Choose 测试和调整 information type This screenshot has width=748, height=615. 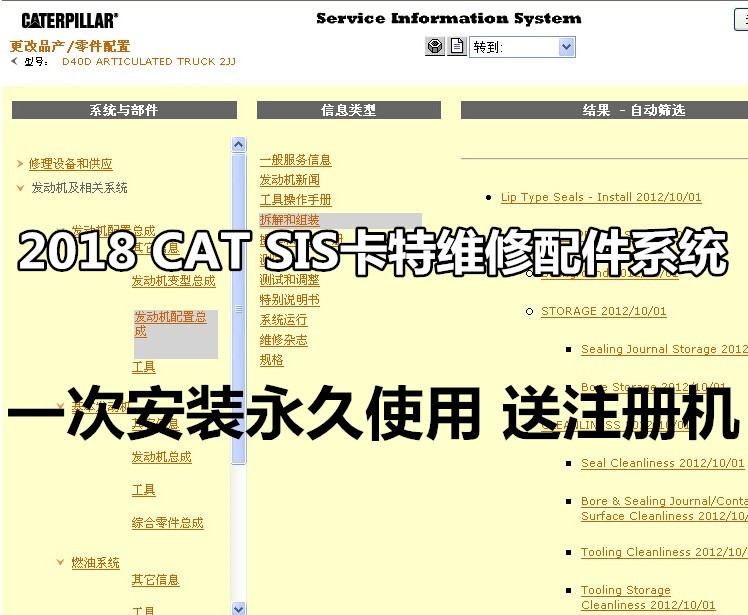click(290, 280)
